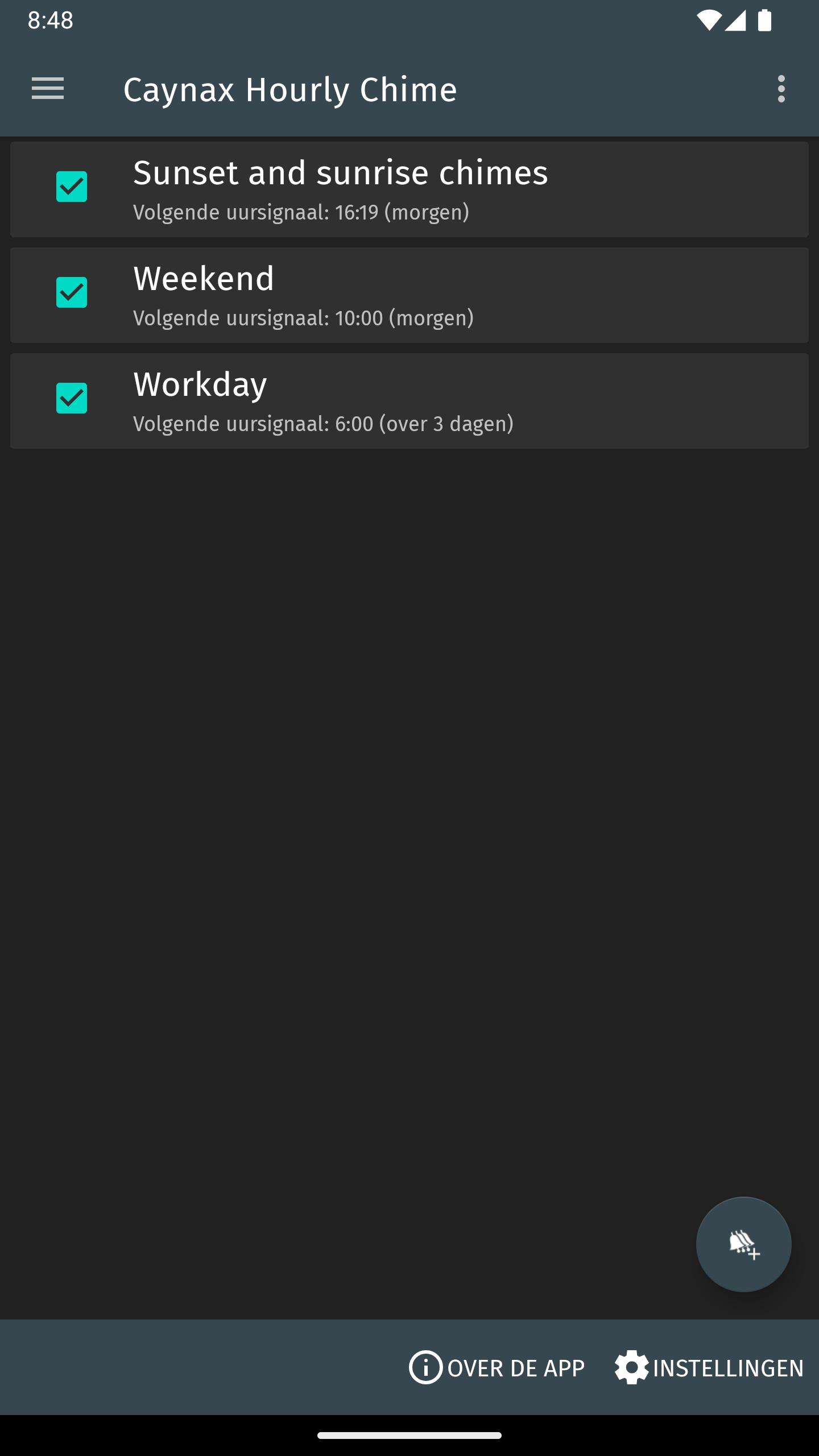Viewport: 819px width, 1456px height.
Task: Open INSTELLINGEN settings text button
Action: pyautogui.click(x=728, y=1368)
